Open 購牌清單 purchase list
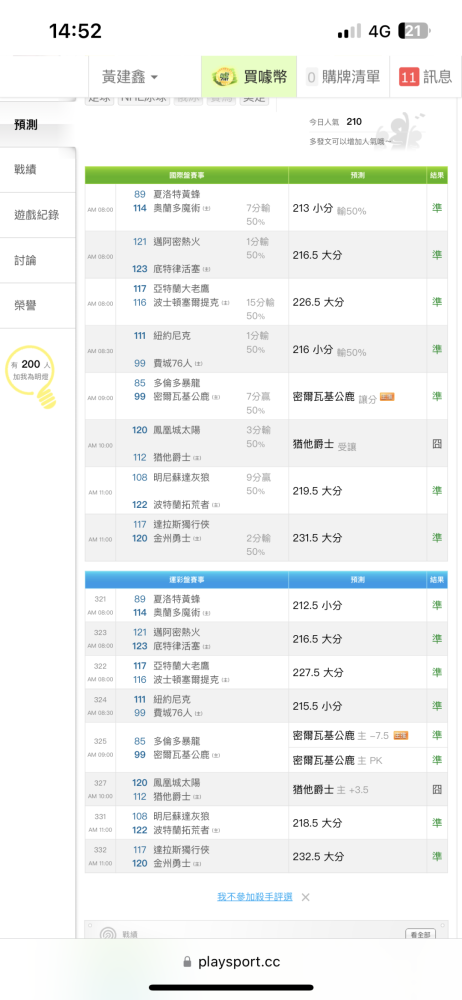 (x=343, y=77)
